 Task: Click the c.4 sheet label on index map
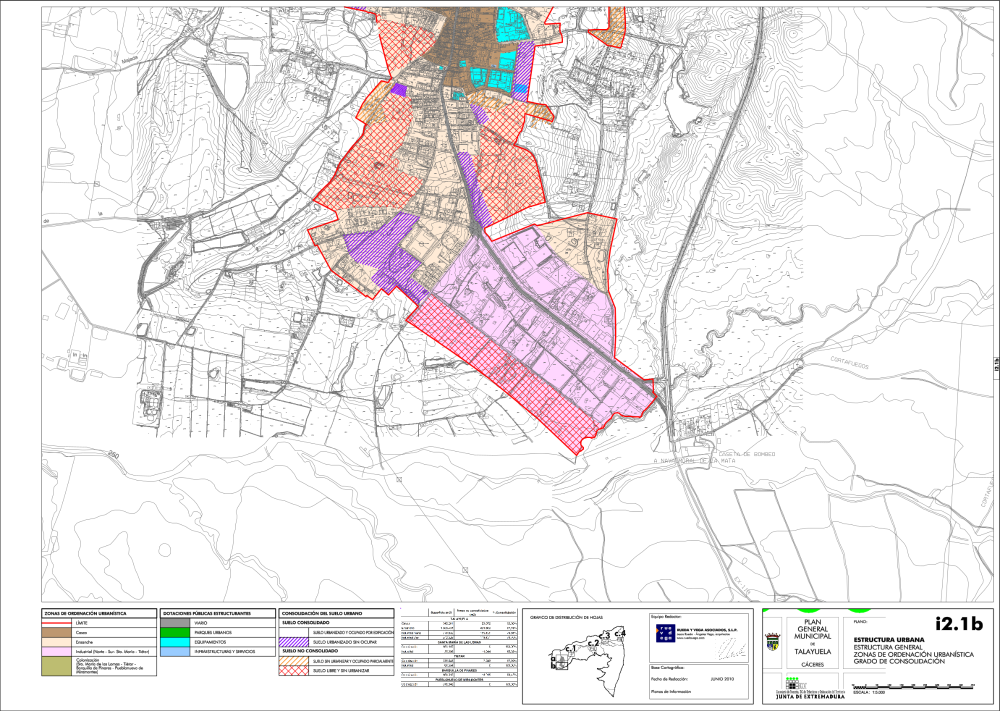pos(620,632)
